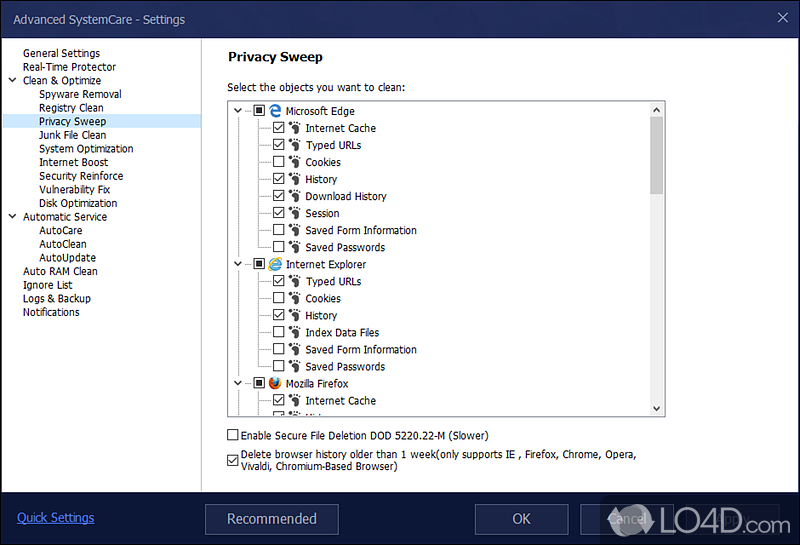Open Vulnerability Fix settings
The image size is (800, 545).
pos(74,189)
